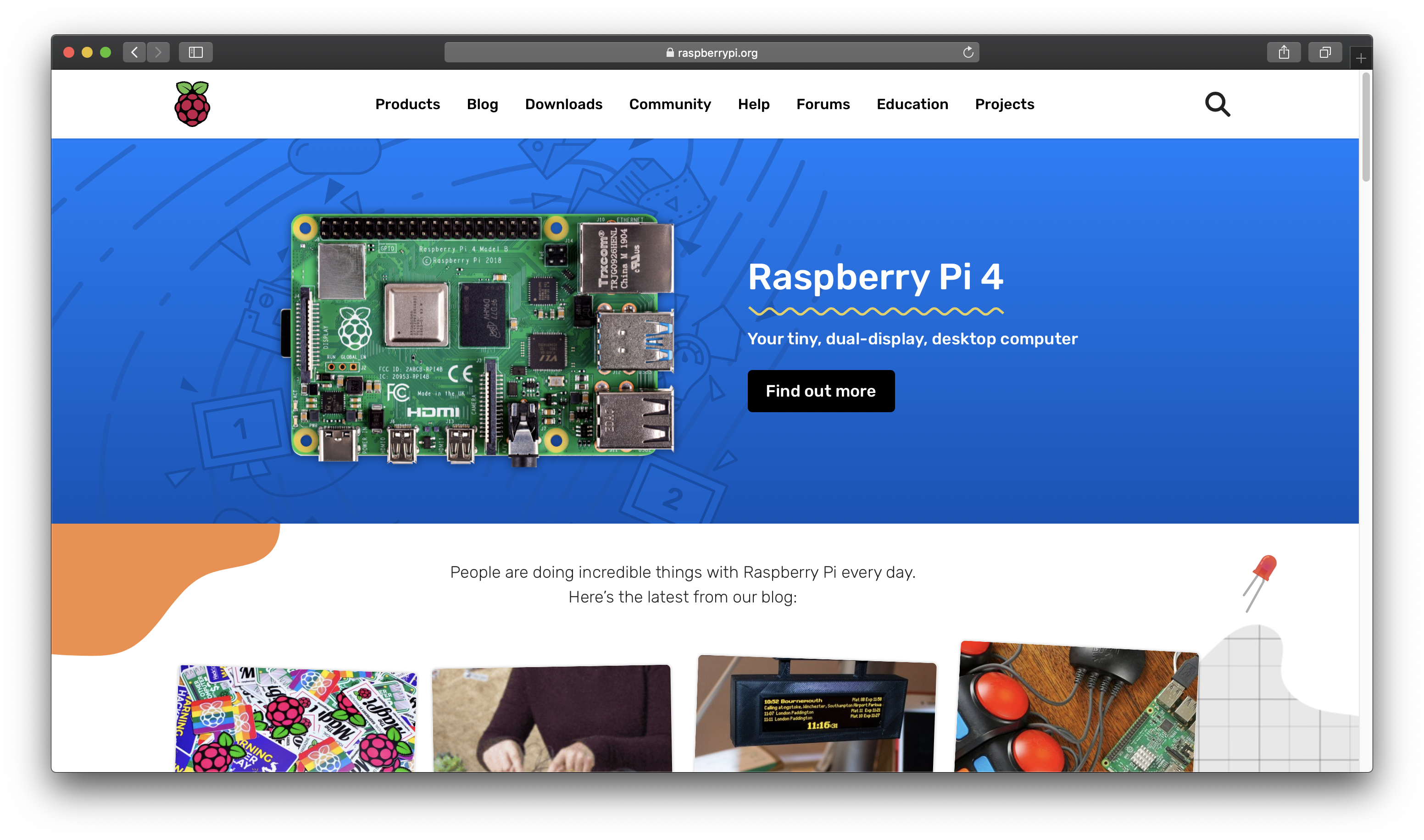Image resolution: width=1424 pixels, height=840 pixels.
Task: Show the tab overview icon
Action: 1325,53
